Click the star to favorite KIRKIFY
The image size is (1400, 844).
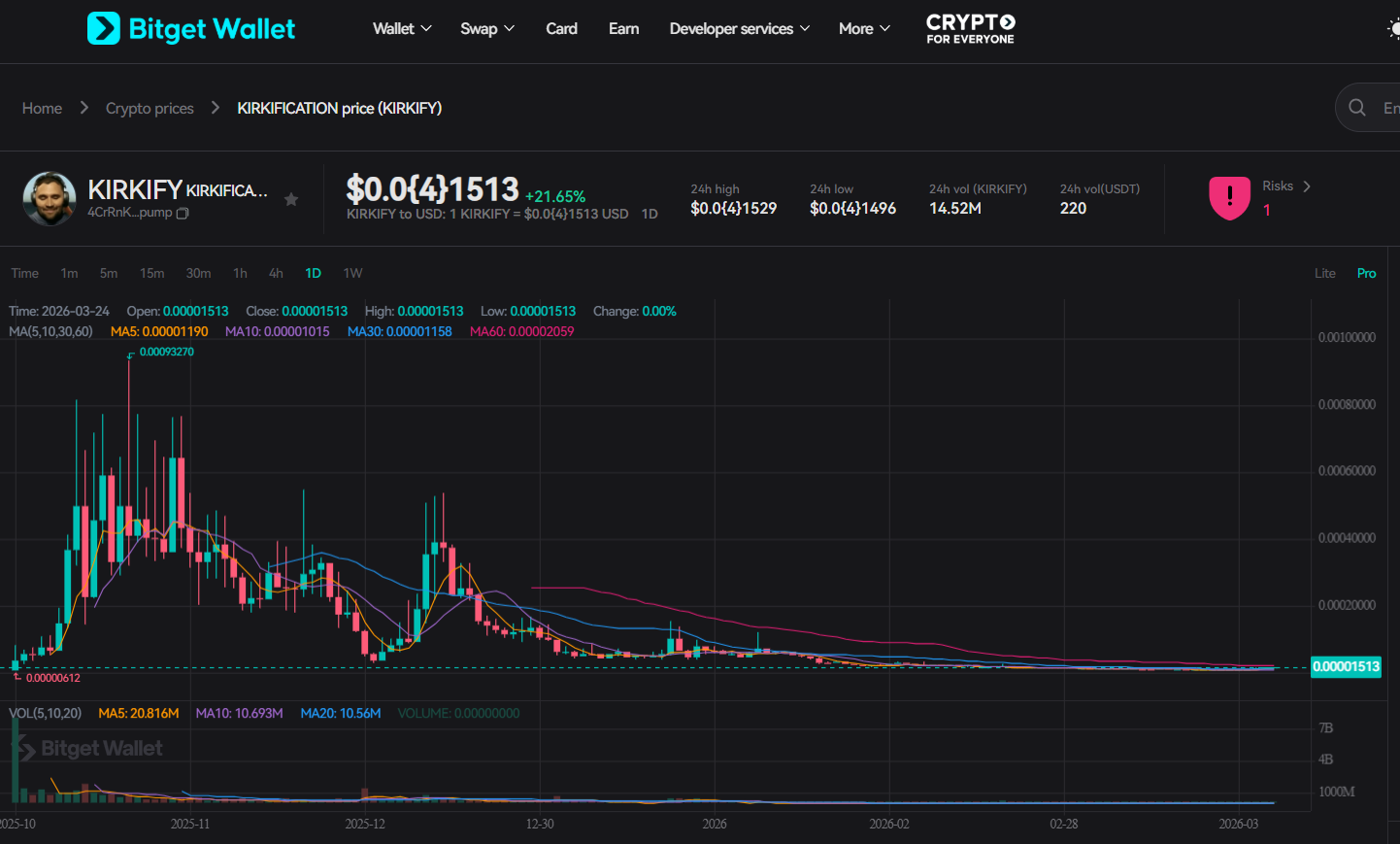[x=291, y=200]
